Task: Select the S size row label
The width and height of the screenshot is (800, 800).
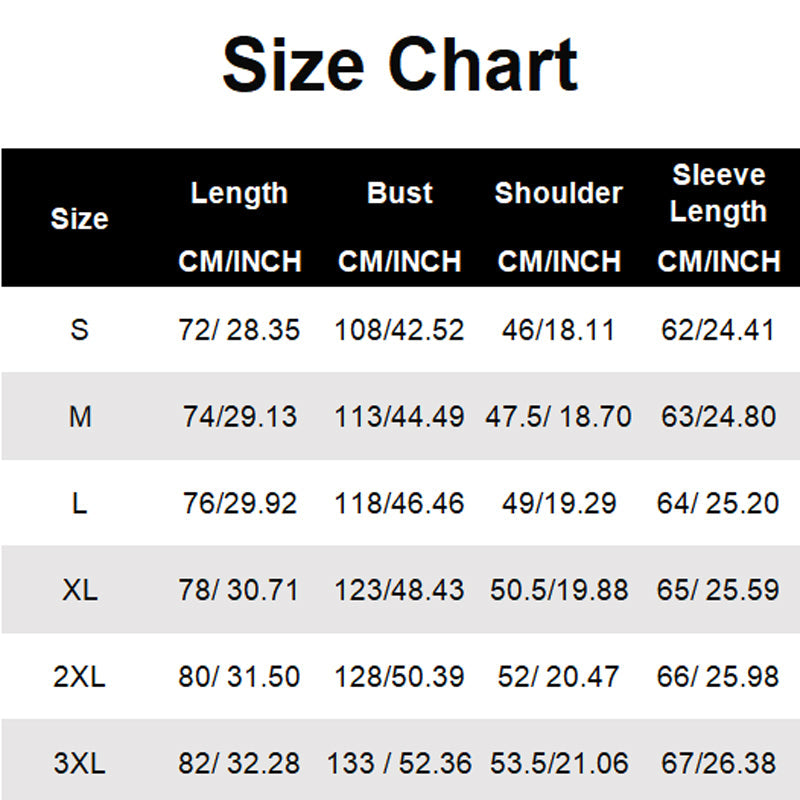Action: (79, 330)
